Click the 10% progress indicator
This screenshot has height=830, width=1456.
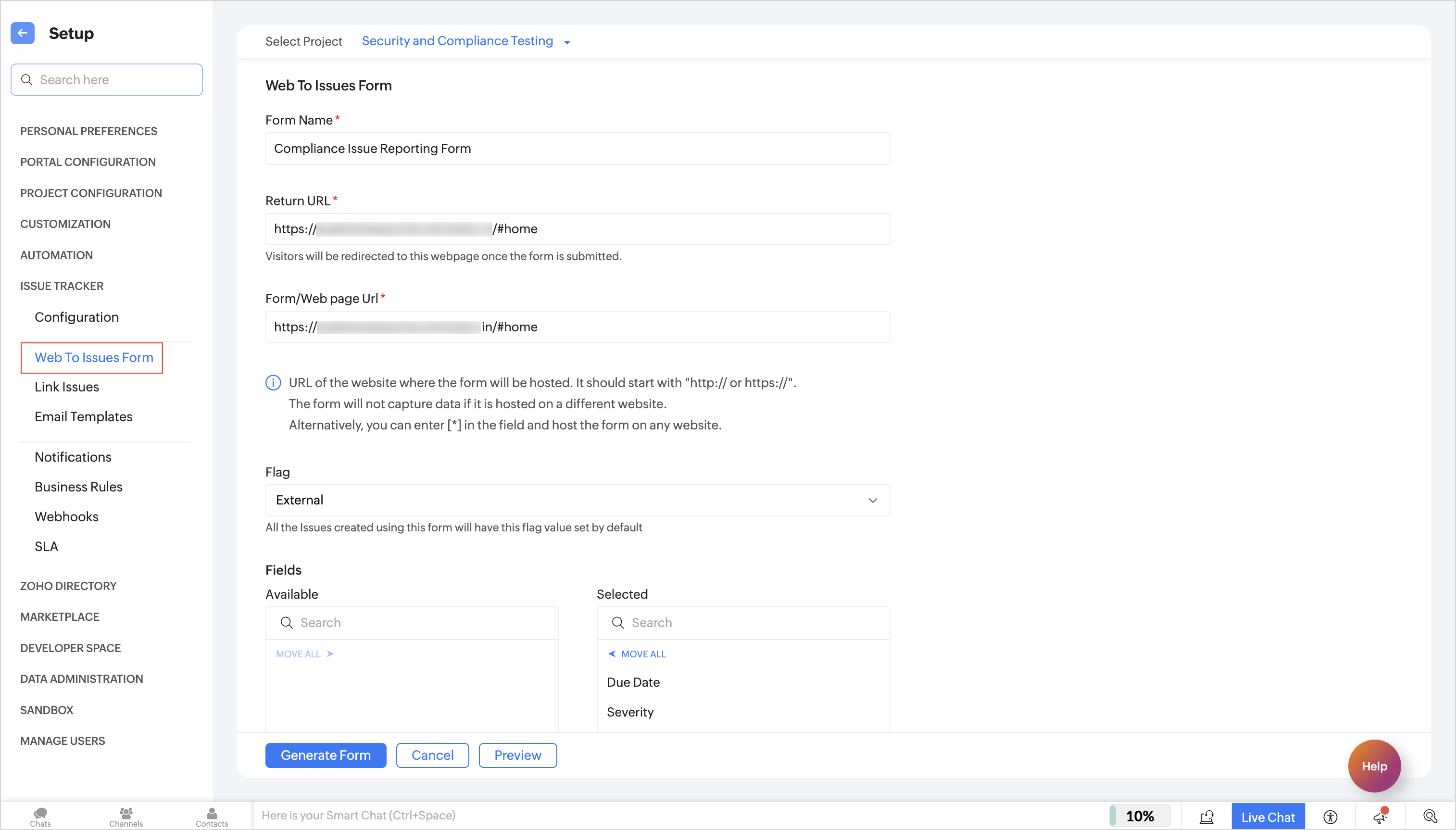click(x=1140, y=817)
